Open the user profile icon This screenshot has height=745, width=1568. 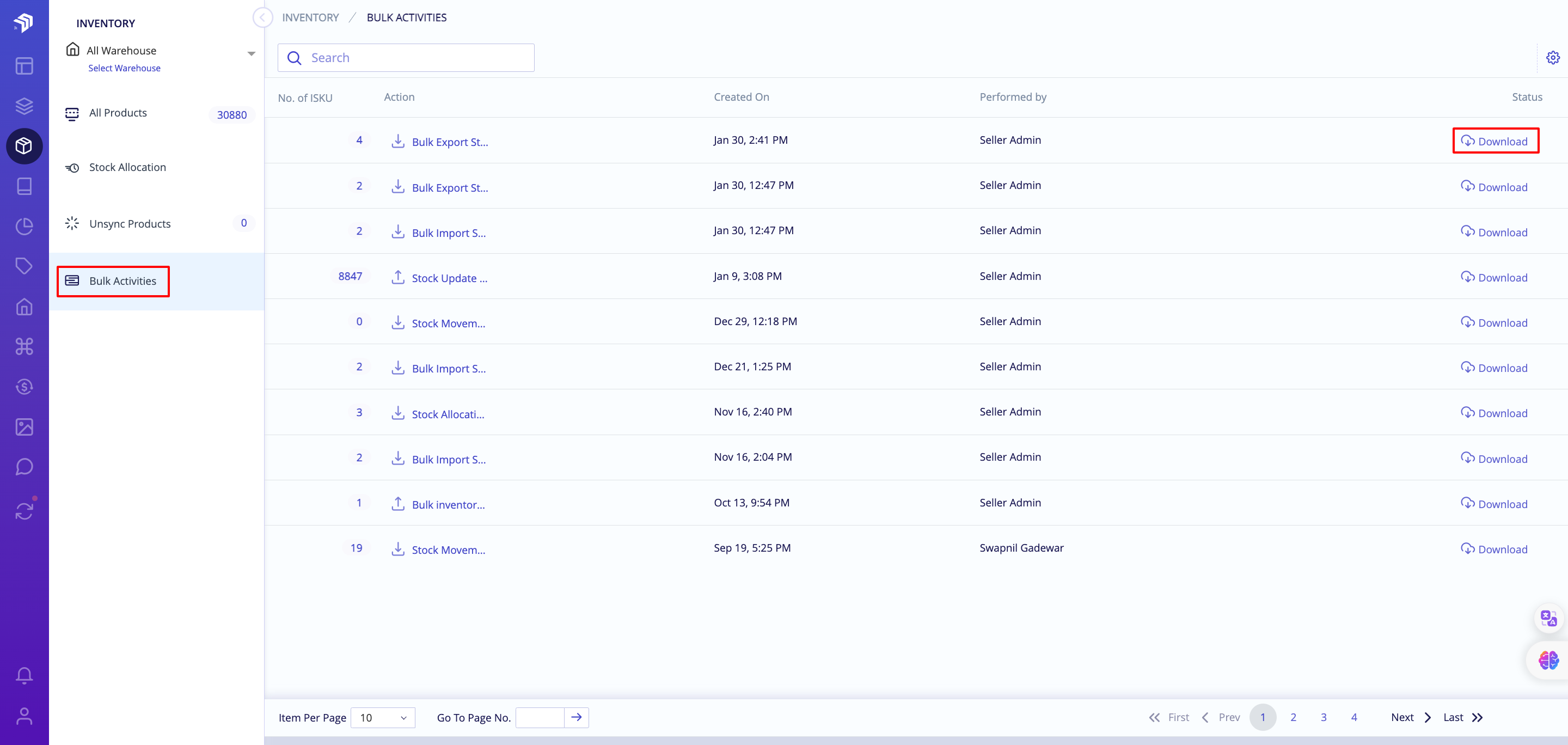[x=24, y=716]
